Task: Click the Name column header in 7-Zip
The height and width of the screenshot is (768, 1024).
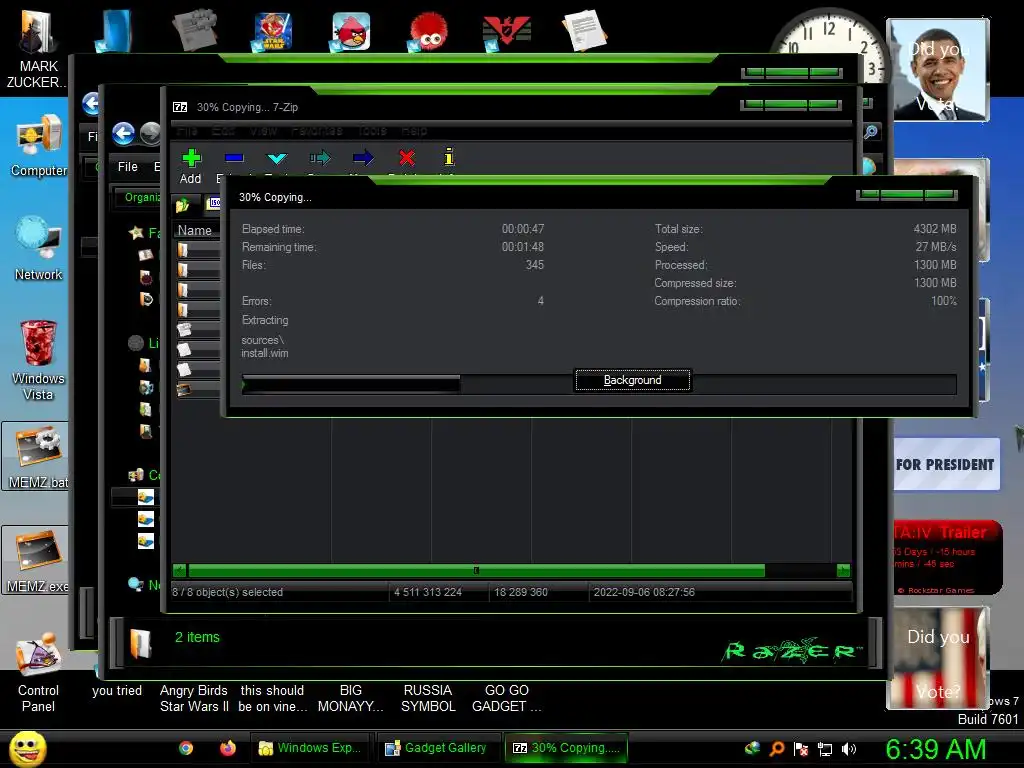Action: click(195, 231)
